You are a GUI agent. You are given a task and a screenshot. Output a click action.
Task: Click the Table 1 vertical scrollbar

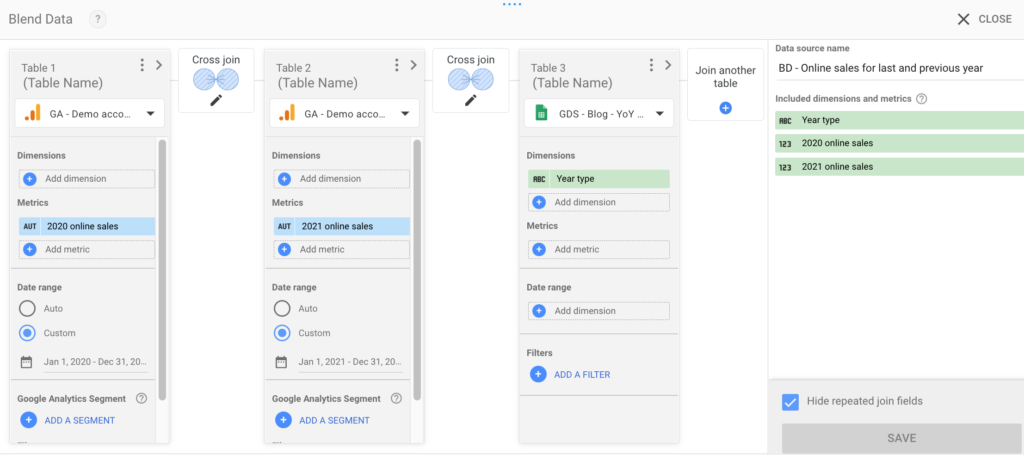162,269
